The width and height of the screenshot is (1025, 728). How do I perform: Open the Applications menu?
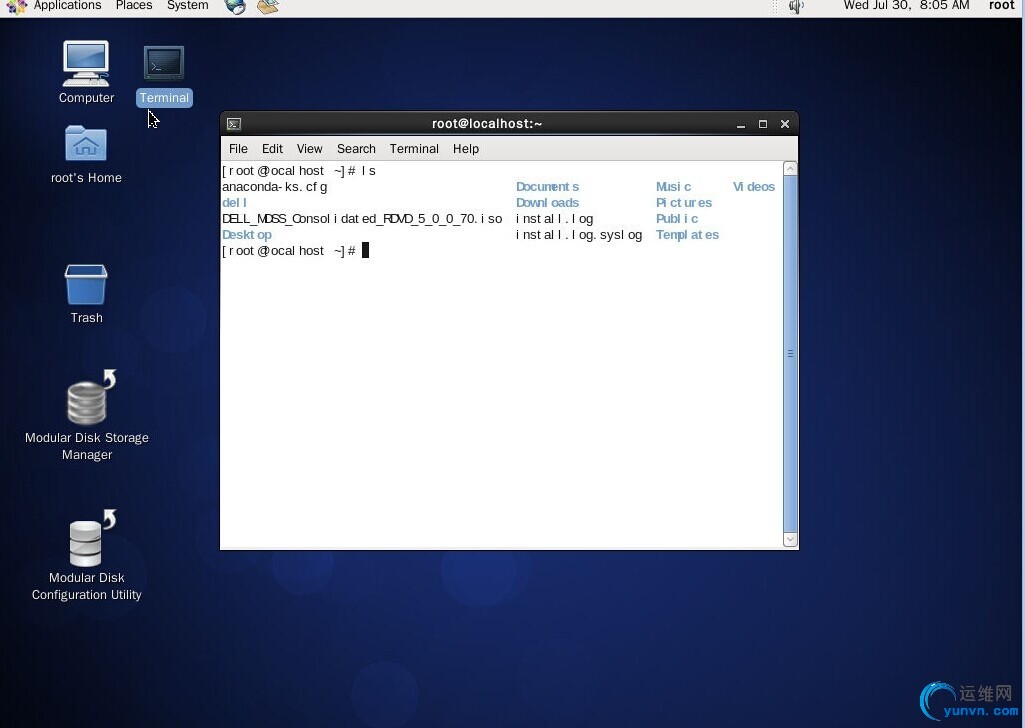tap(67, 6)
